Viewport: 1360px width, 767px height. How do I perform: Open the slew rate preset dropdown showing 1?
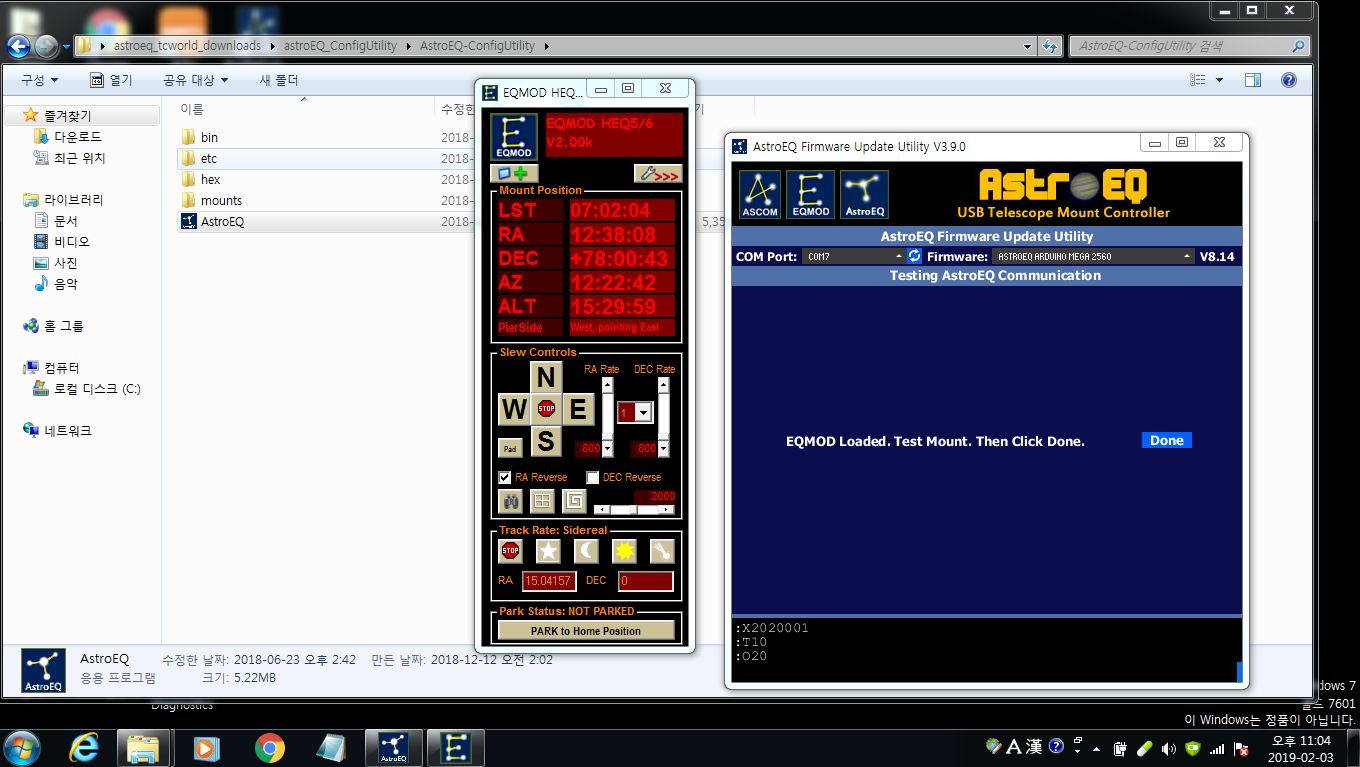643,412
